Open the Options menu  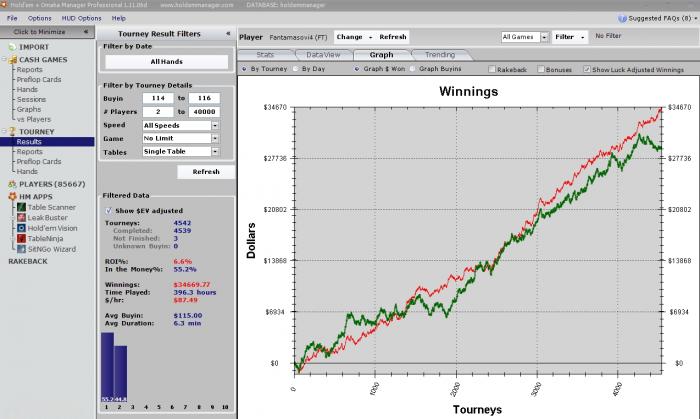coord(40,18)
